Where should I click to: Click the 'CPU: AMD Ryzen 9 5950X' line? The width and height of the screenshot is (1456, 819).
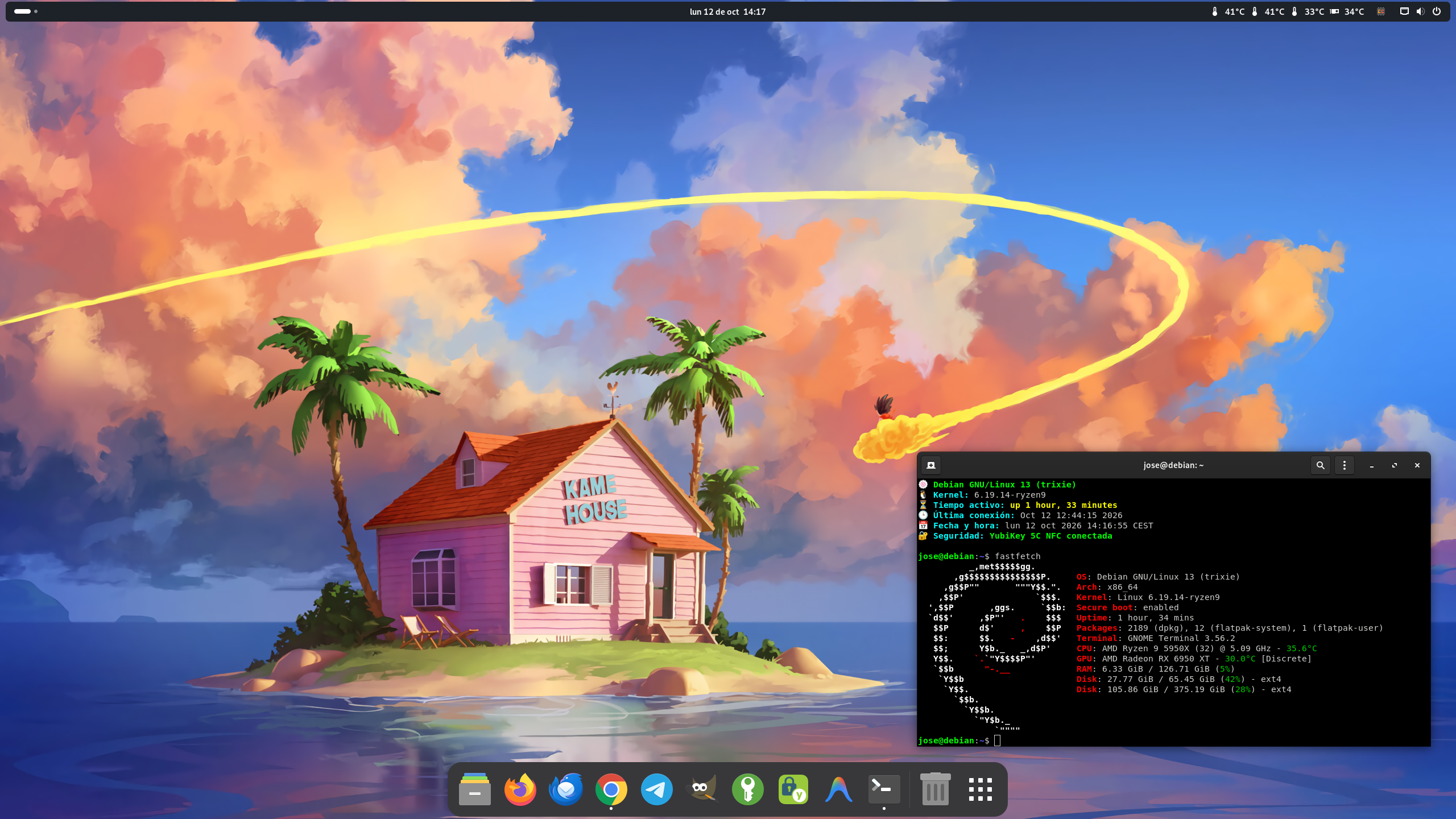click(1197, 648)
